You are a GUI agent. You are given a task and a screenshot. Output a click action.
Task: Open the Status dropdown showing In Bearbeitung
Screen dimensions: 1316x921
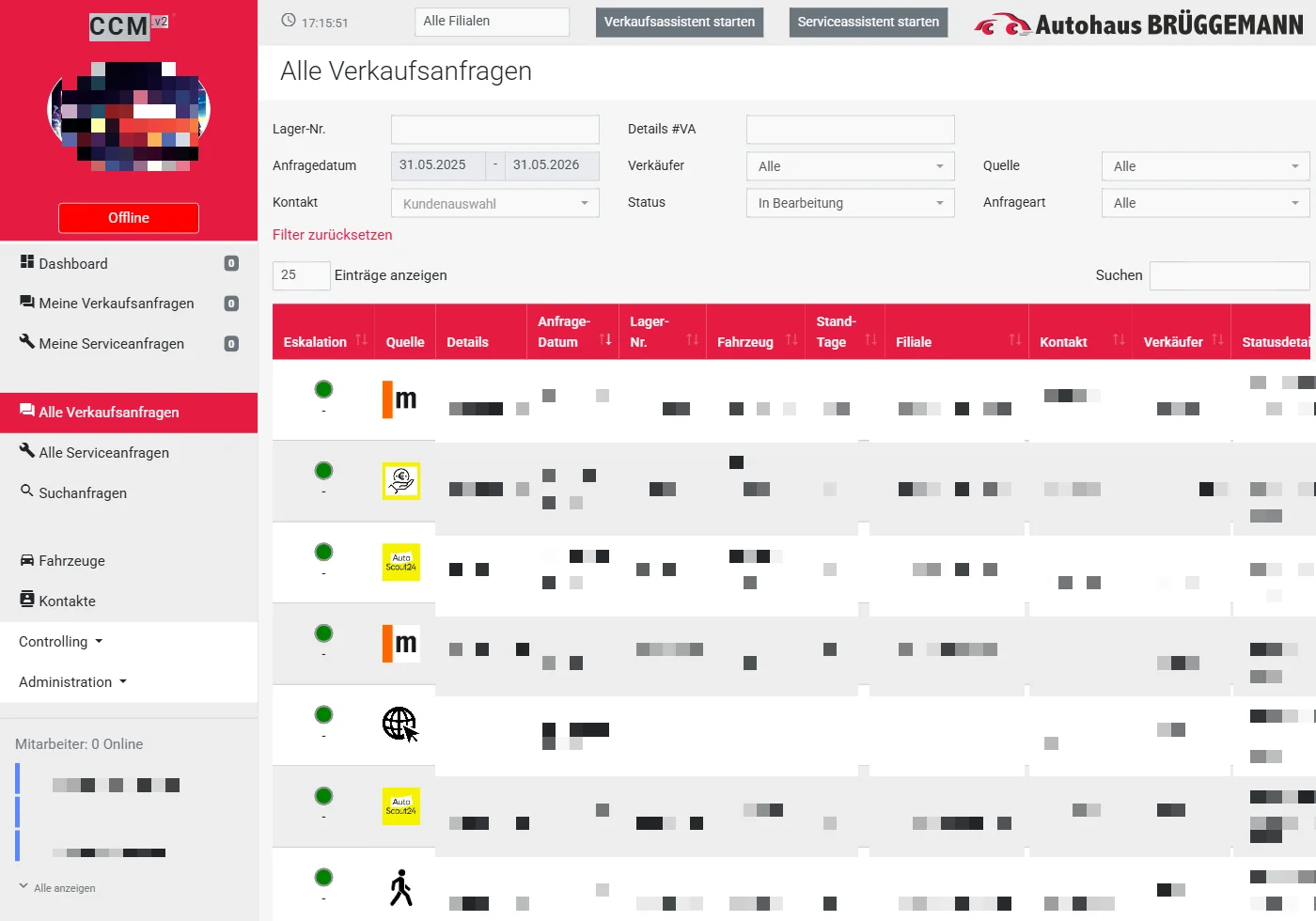tap(851, 203)
